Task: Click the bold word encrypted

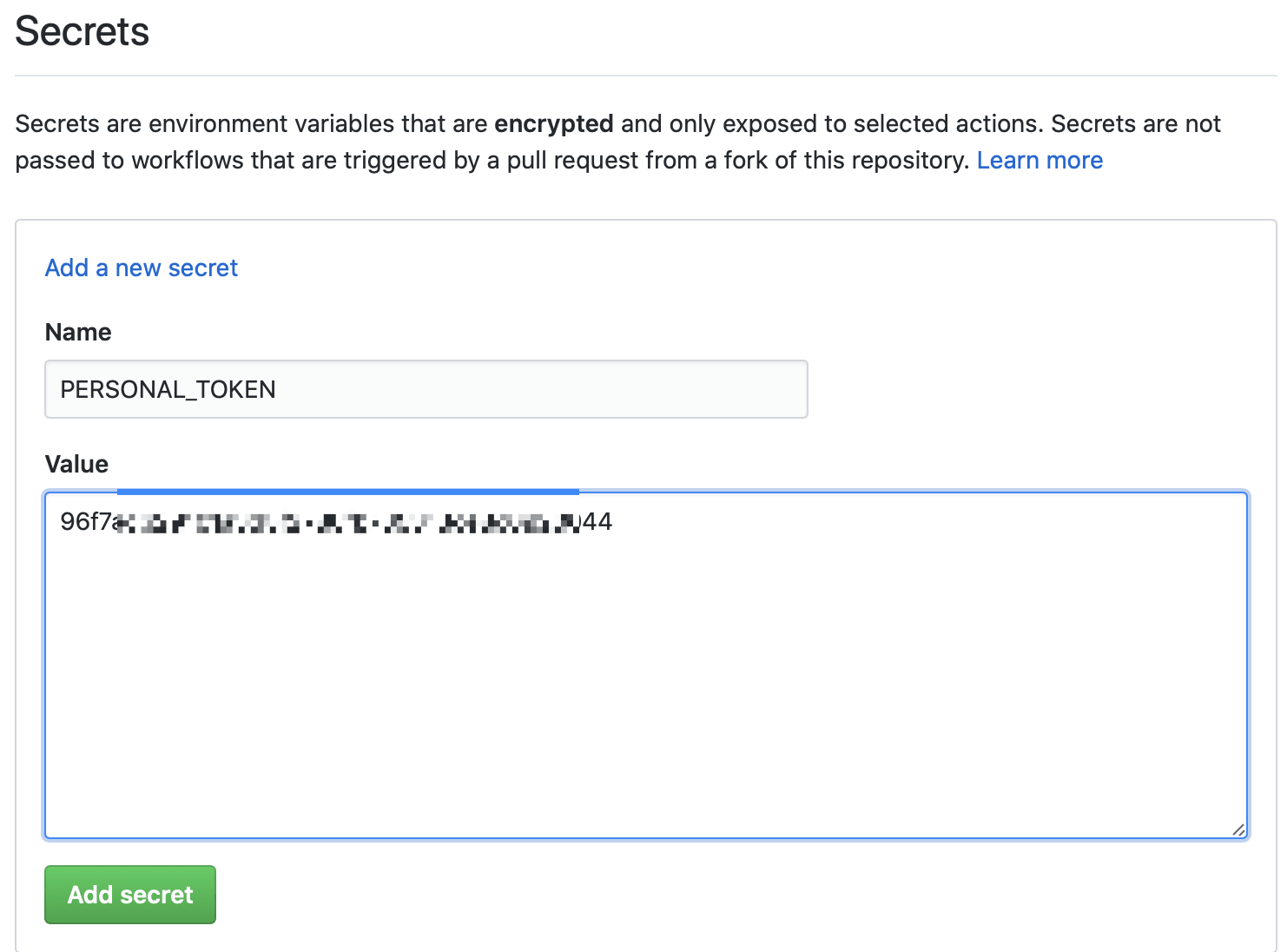Action: (553, 124)
